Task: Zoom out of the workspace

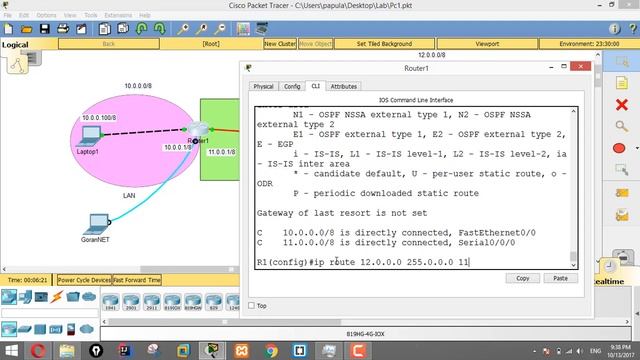Action: [x=220, y=29]
